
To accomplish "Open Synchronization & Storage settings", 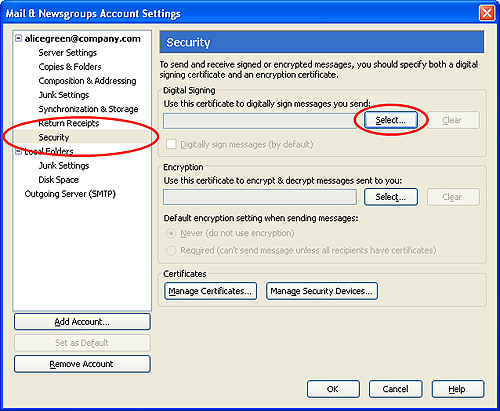I will [x=88, y=109].
